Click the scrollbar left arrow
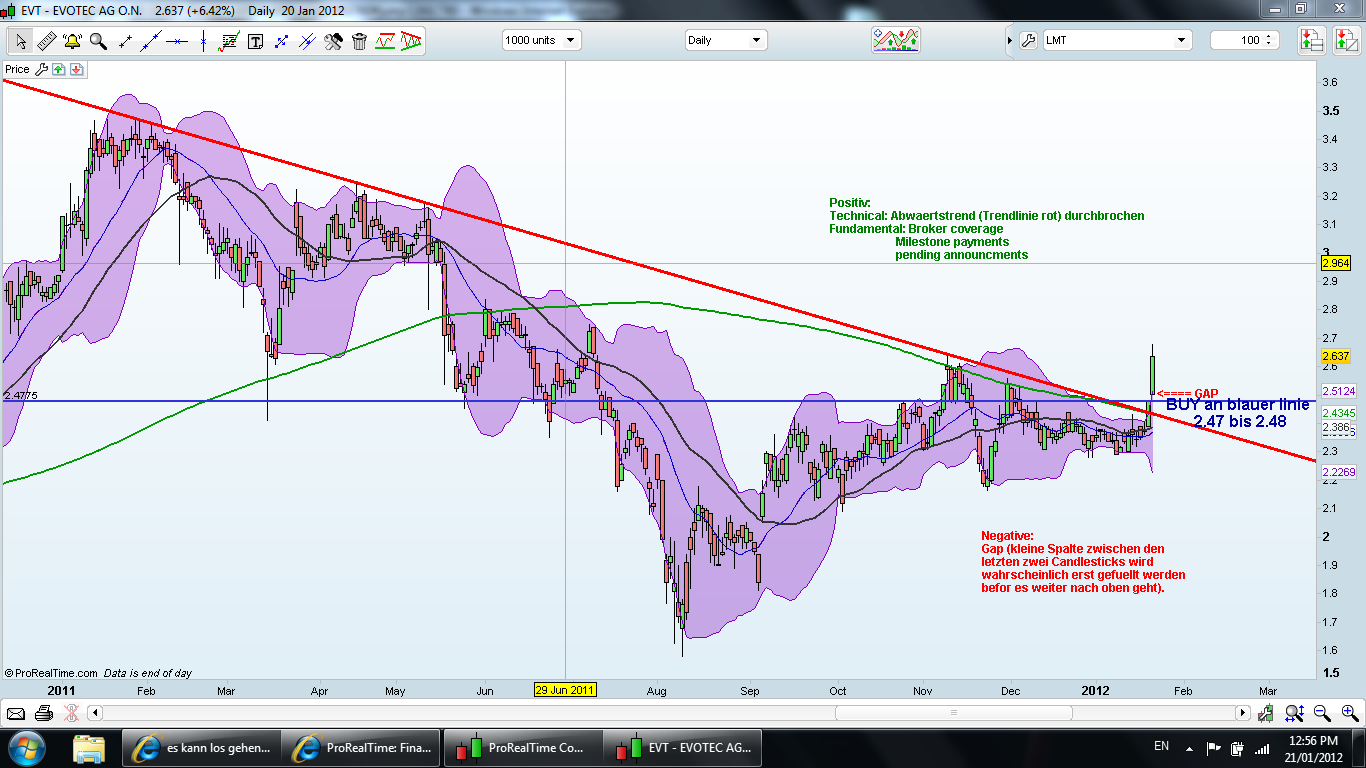This screenshot has height=768, width=1366. coord(96,713)
